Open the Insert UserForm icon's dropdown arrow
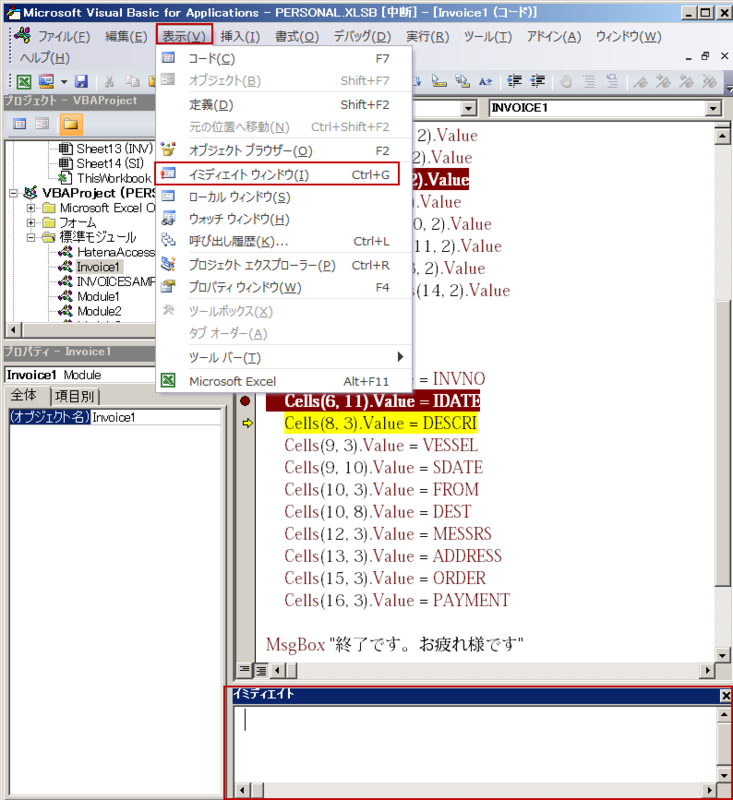The image size is (733, 800). click(64, 82)
